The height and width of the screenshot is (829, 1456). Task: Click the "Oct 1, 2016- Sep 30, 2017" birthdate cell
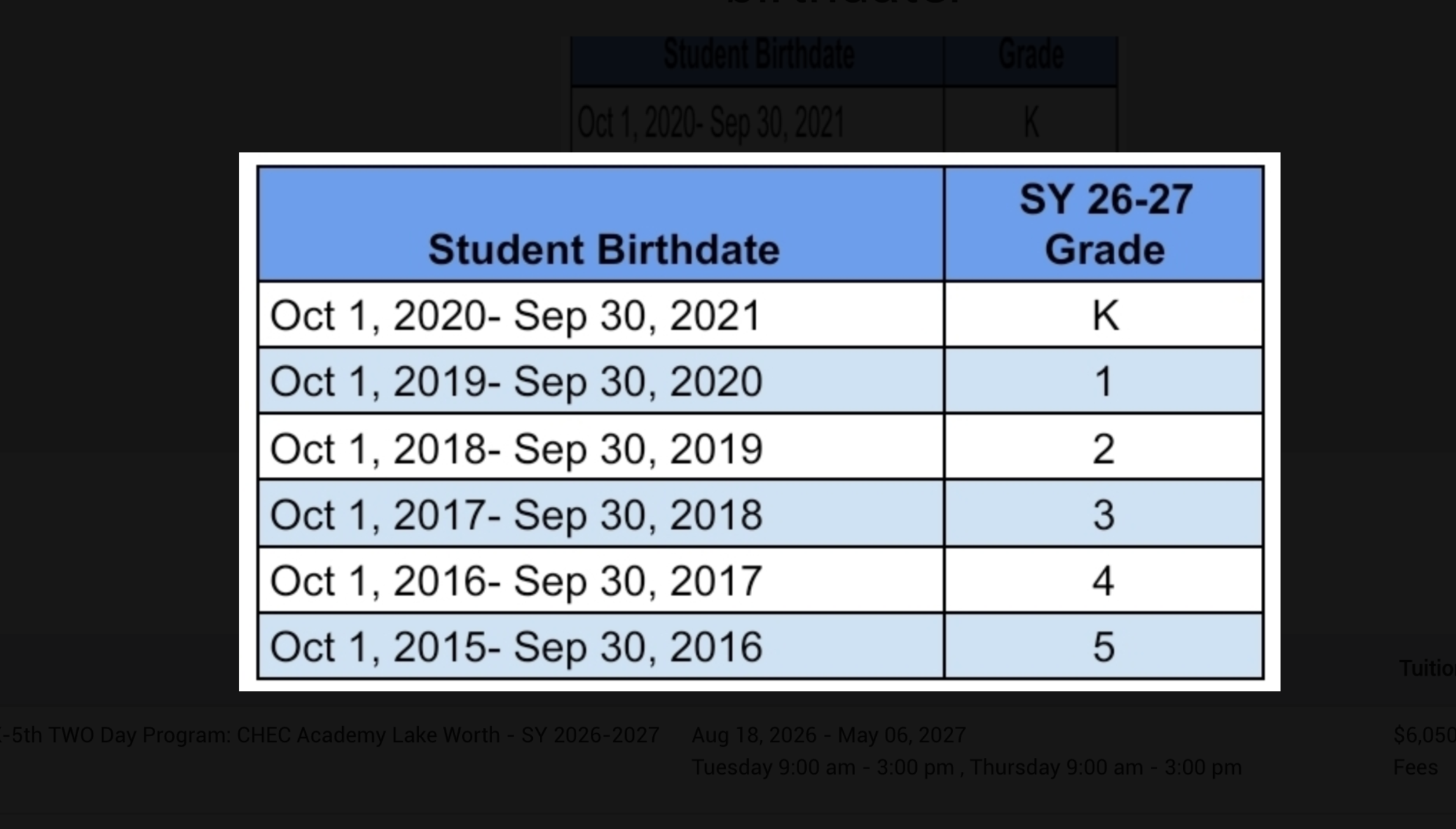click(x=516, y=580)
